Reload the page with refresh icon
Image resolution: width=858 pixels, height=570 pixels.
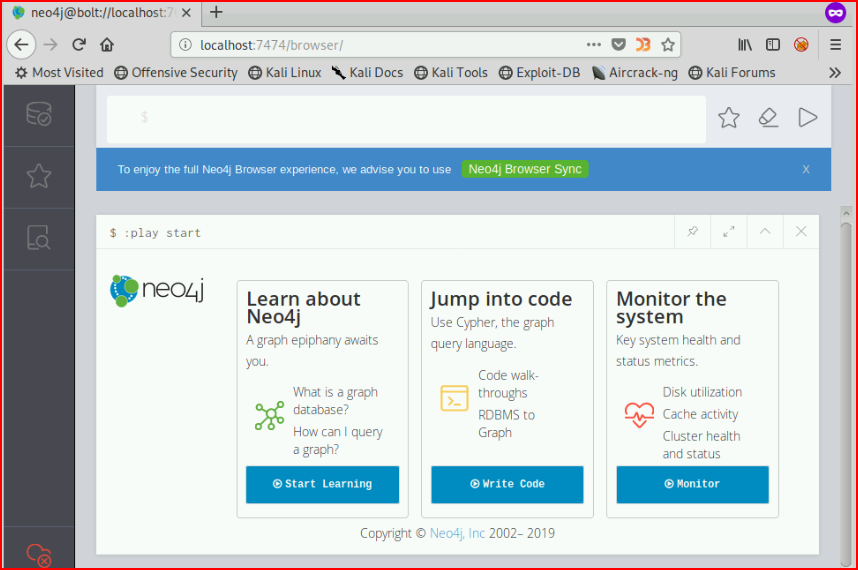click(79, 45)
